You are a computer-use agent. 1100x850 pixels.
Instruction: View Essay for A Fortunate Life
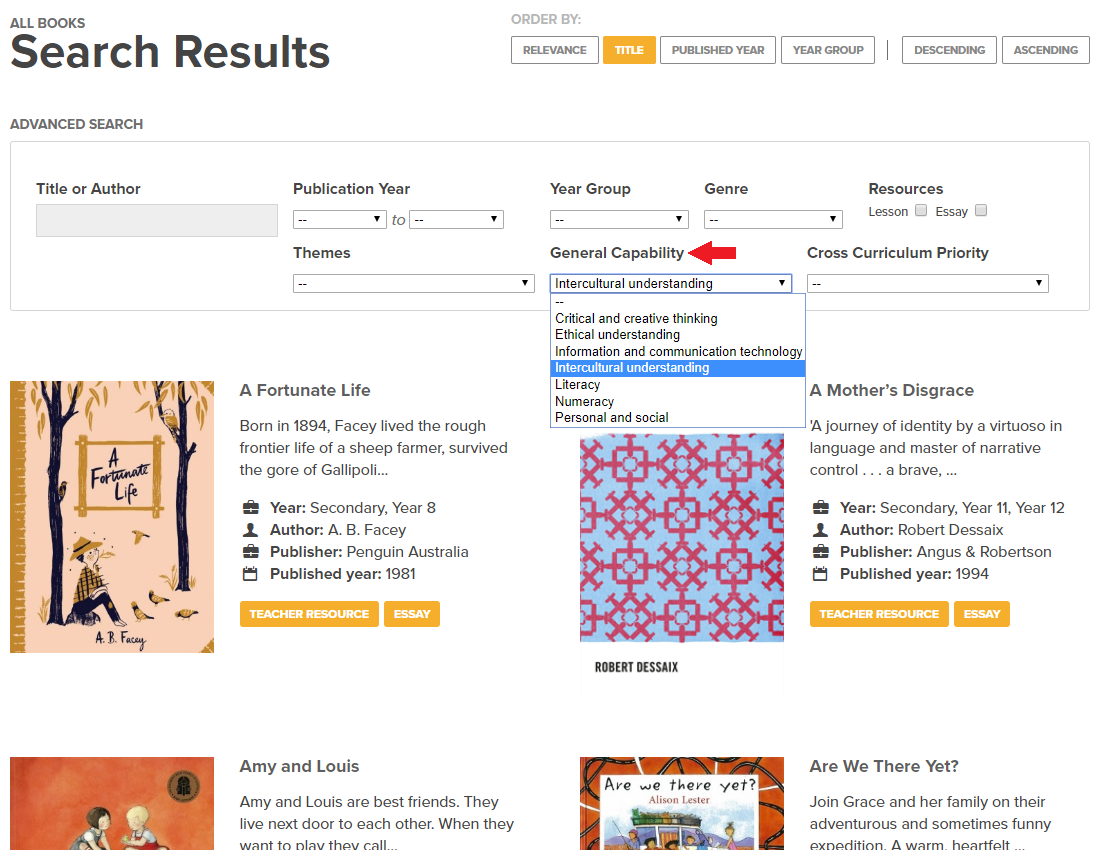[412, 614]
